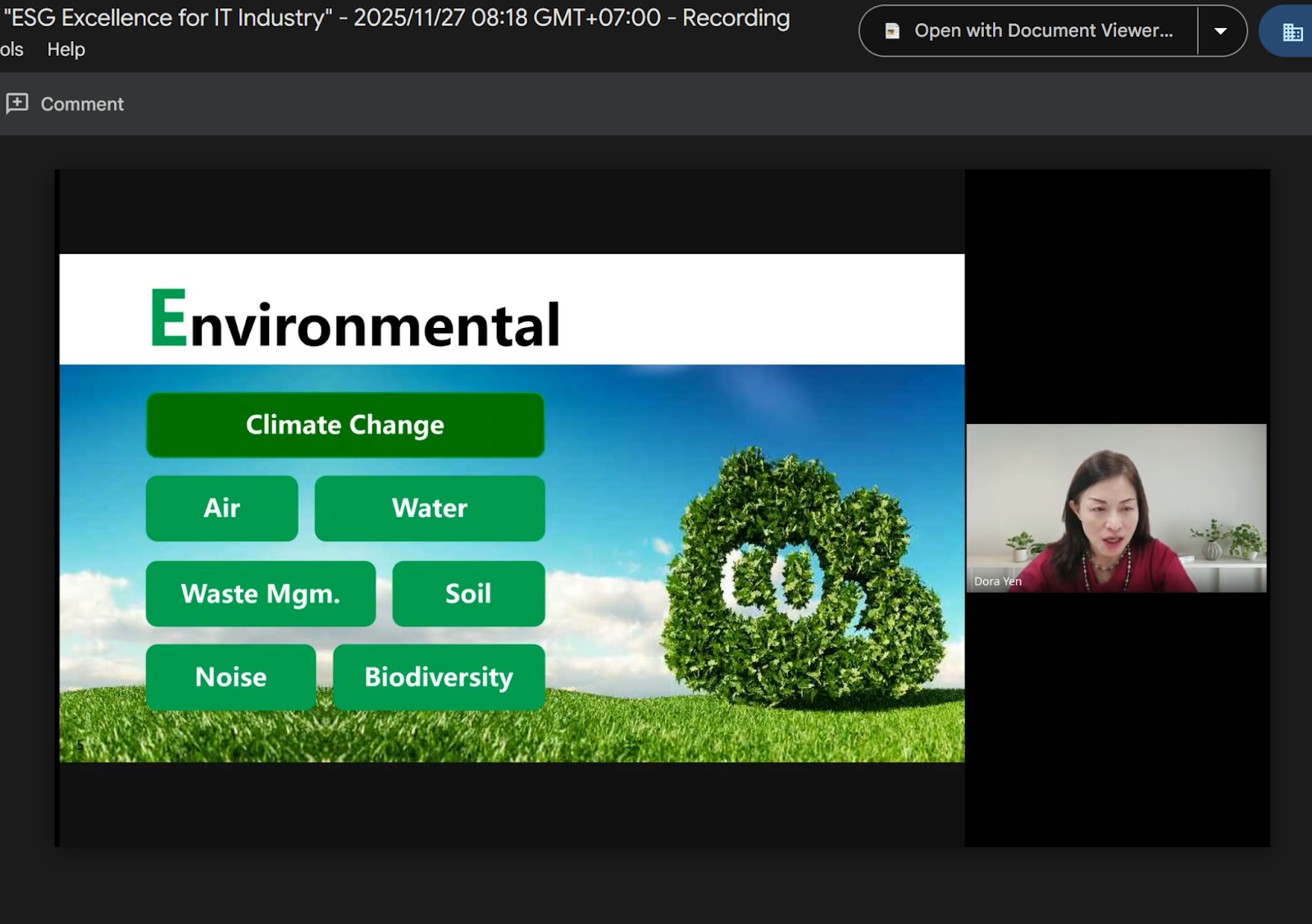Expand the Open with dropdown arrow

(x=1220, y=31)
